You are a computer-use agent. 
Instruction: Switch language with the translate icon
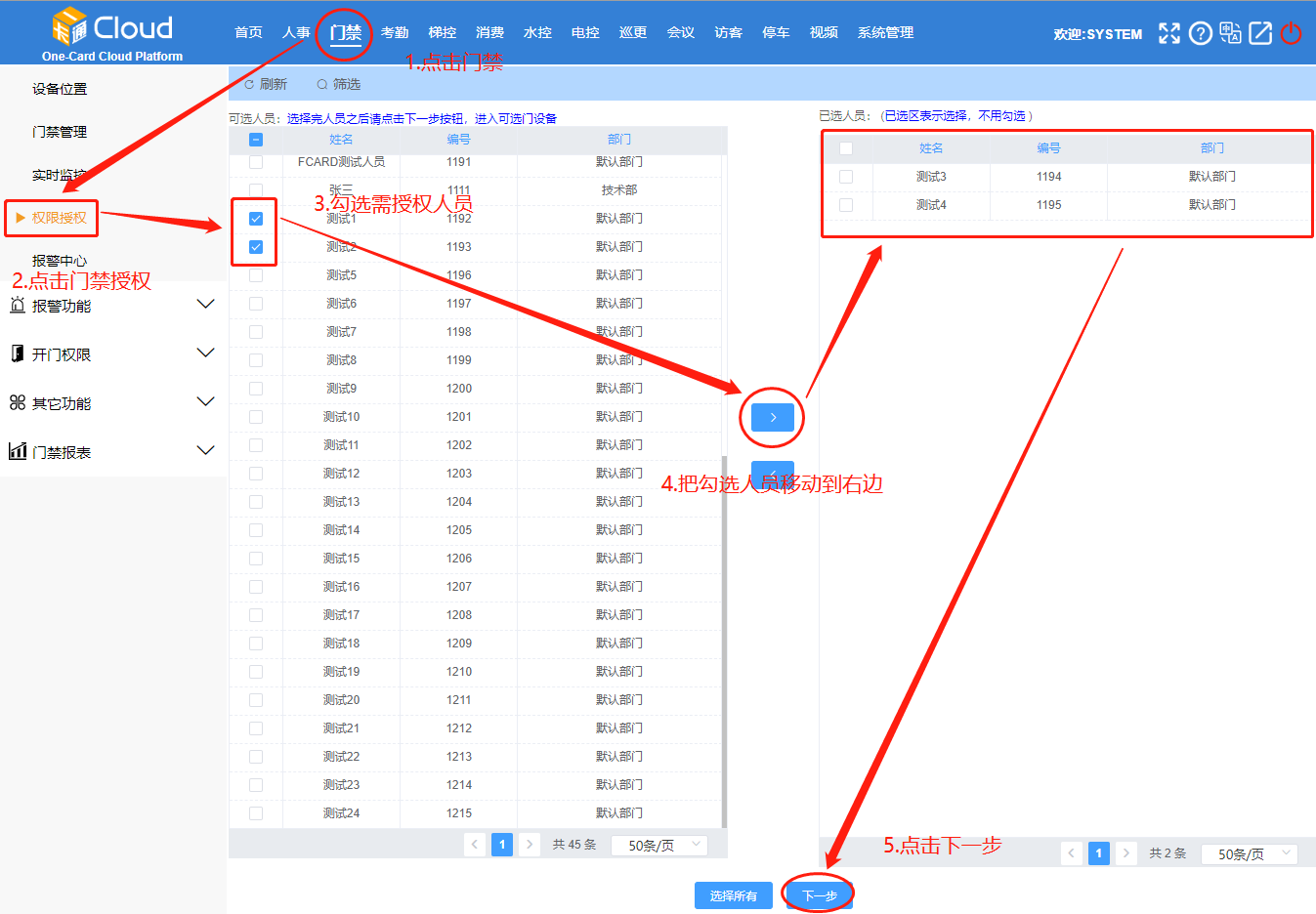point(1230,32)
